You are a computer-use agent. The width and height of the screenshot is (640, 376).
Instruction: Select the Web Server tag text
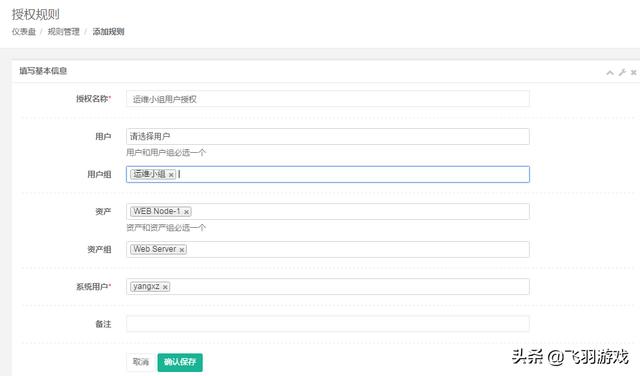pyautogui.click(x=155, y=249)
